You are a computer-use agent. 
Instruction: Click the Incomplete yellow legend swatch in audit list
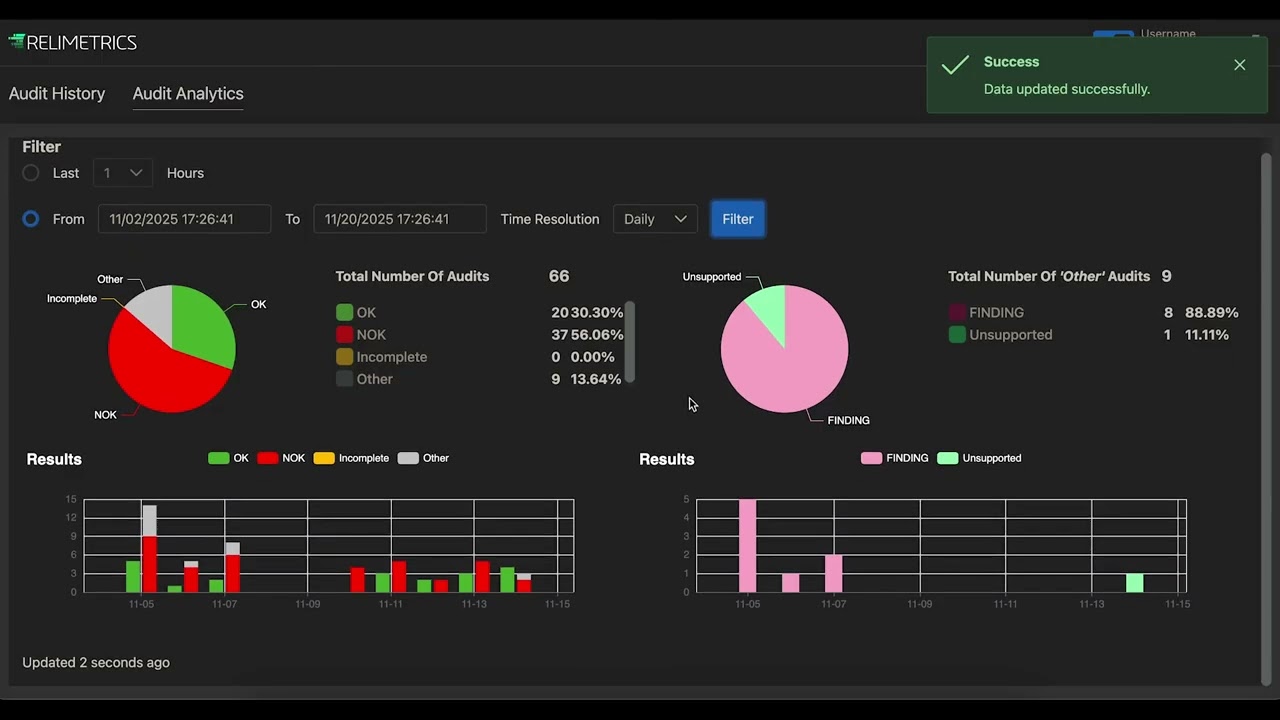345,357
